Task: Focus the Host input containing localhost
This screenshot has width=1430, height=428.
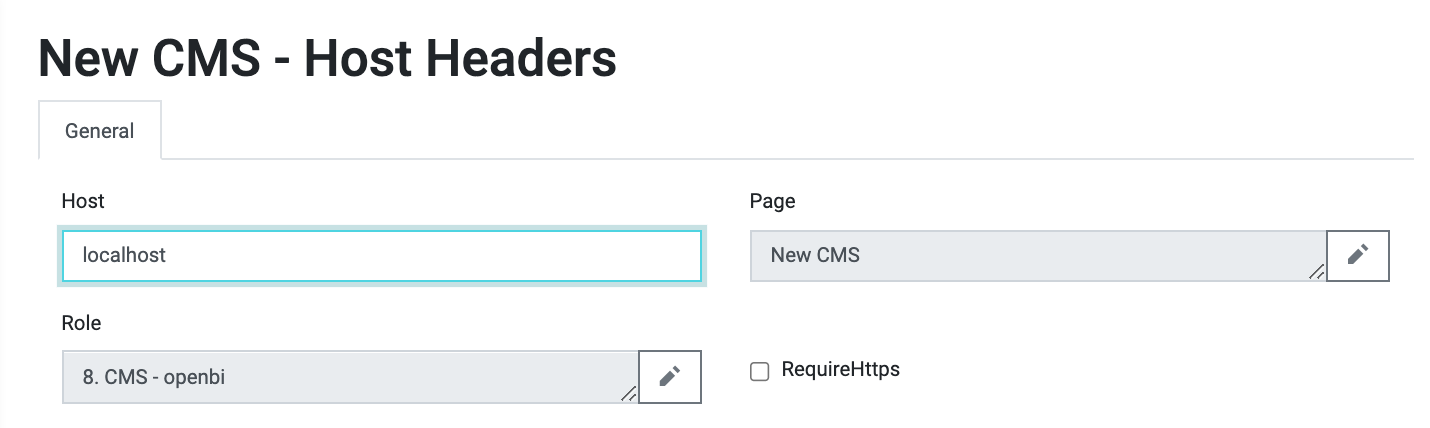Action: point(382,256)
